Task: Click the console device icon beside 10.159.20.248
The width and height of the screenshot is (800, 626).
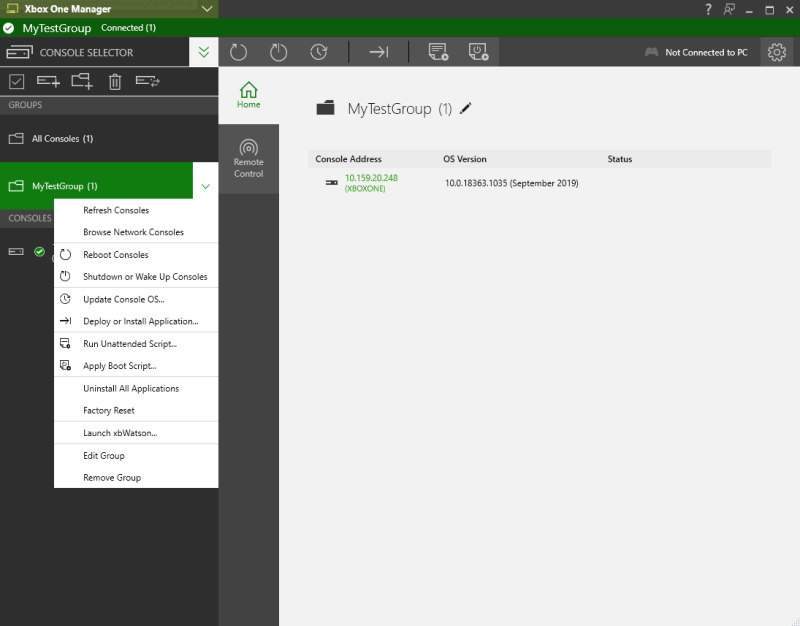Action: click(x=332, y=183)
